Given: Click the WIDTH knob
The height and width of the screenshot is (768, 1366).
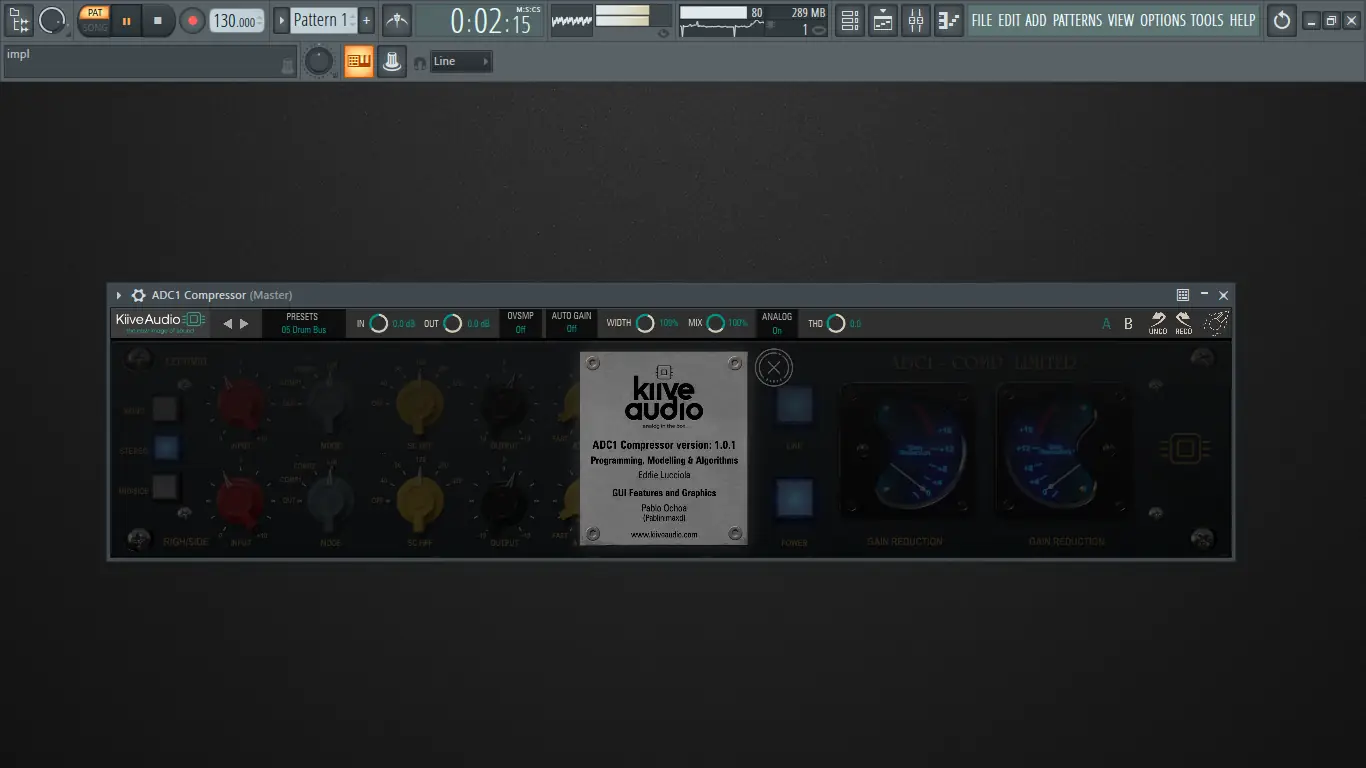Looking at the screenshot, I should tap(646, 323).
